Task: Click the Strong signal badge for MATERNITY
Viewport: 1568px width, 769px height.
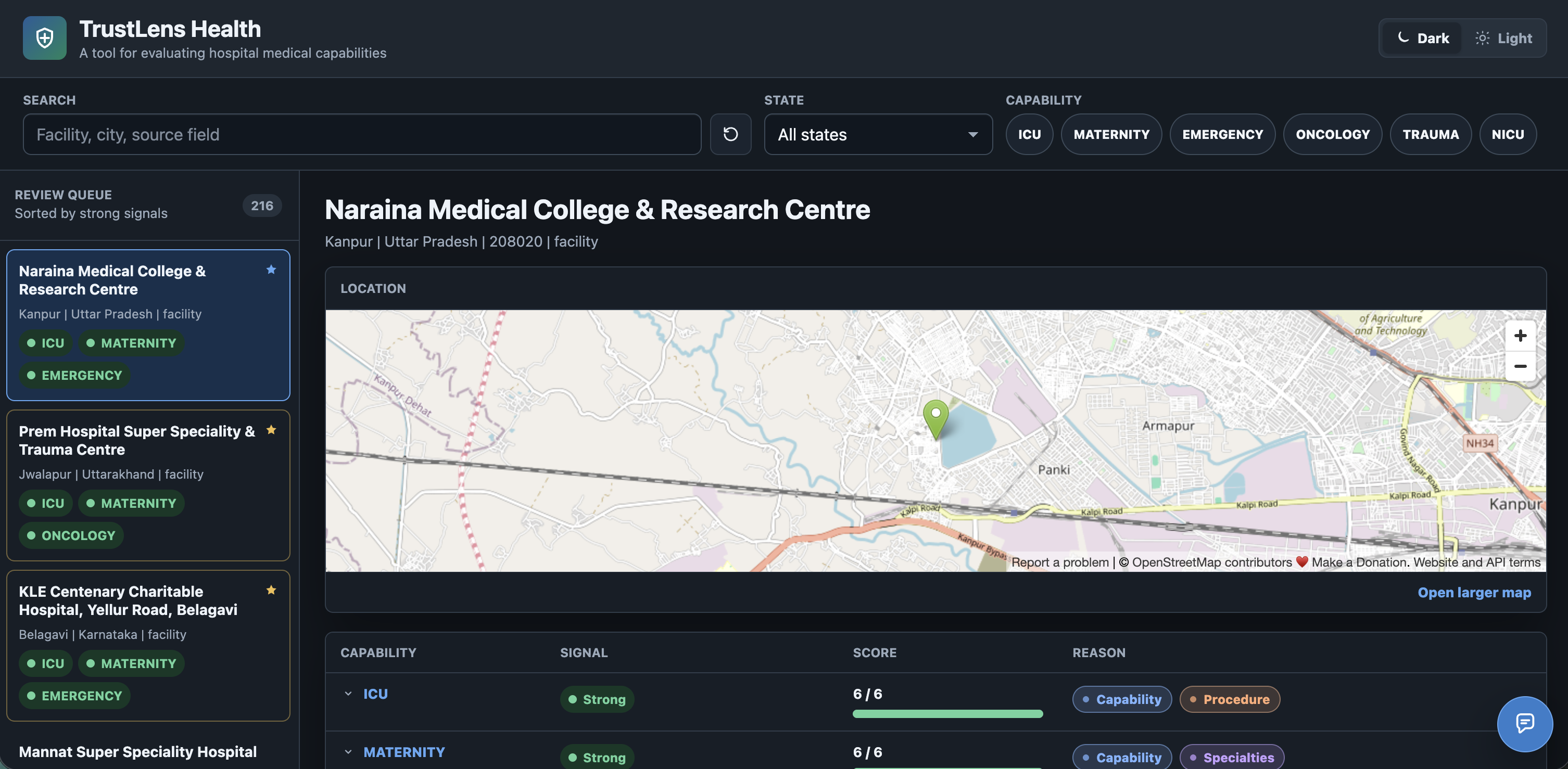Action: point(597,758)
